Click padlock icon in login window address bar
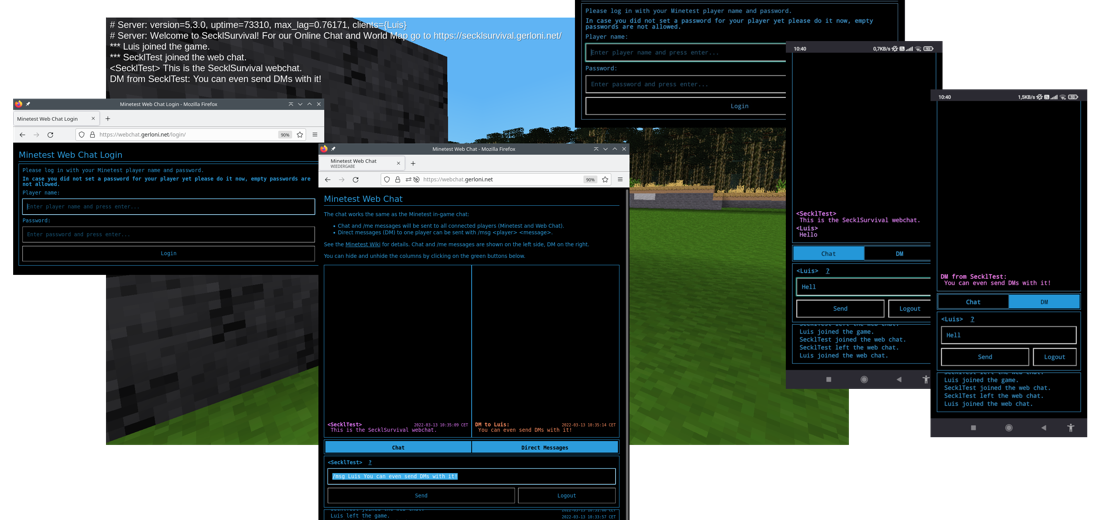The image size is (1100, 520). point(91,135)
